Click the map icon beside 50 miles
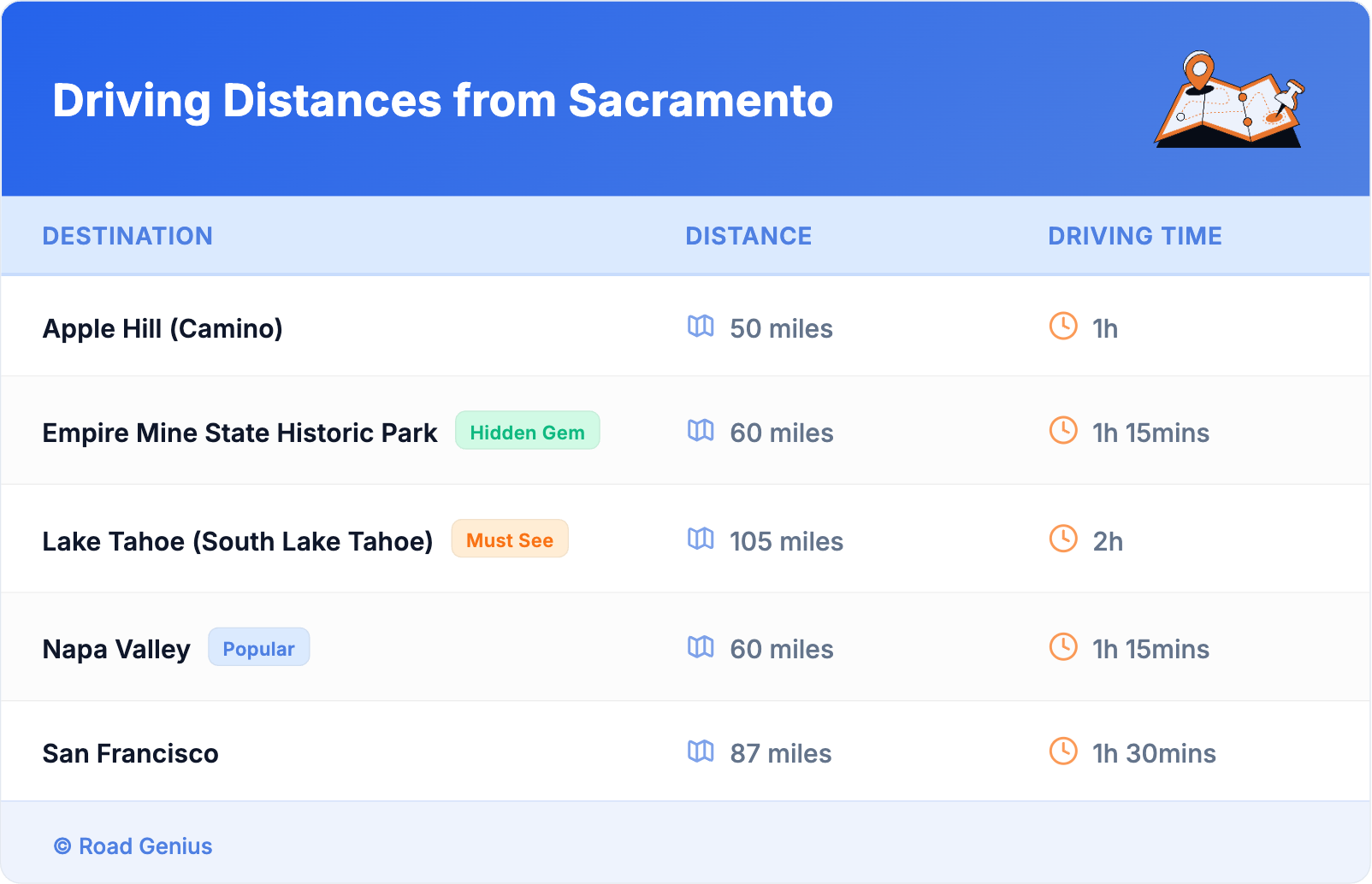The height and width of the screenshot is (884, 1372). pyautogui.click(x=701, y=327)
